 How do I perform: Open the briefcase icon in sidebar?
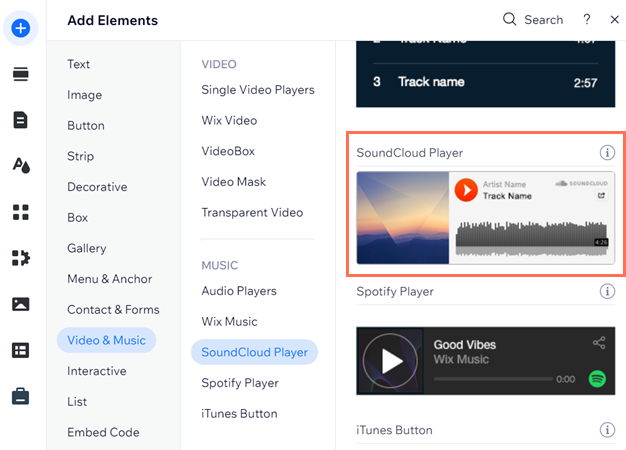tap(21, 396)
